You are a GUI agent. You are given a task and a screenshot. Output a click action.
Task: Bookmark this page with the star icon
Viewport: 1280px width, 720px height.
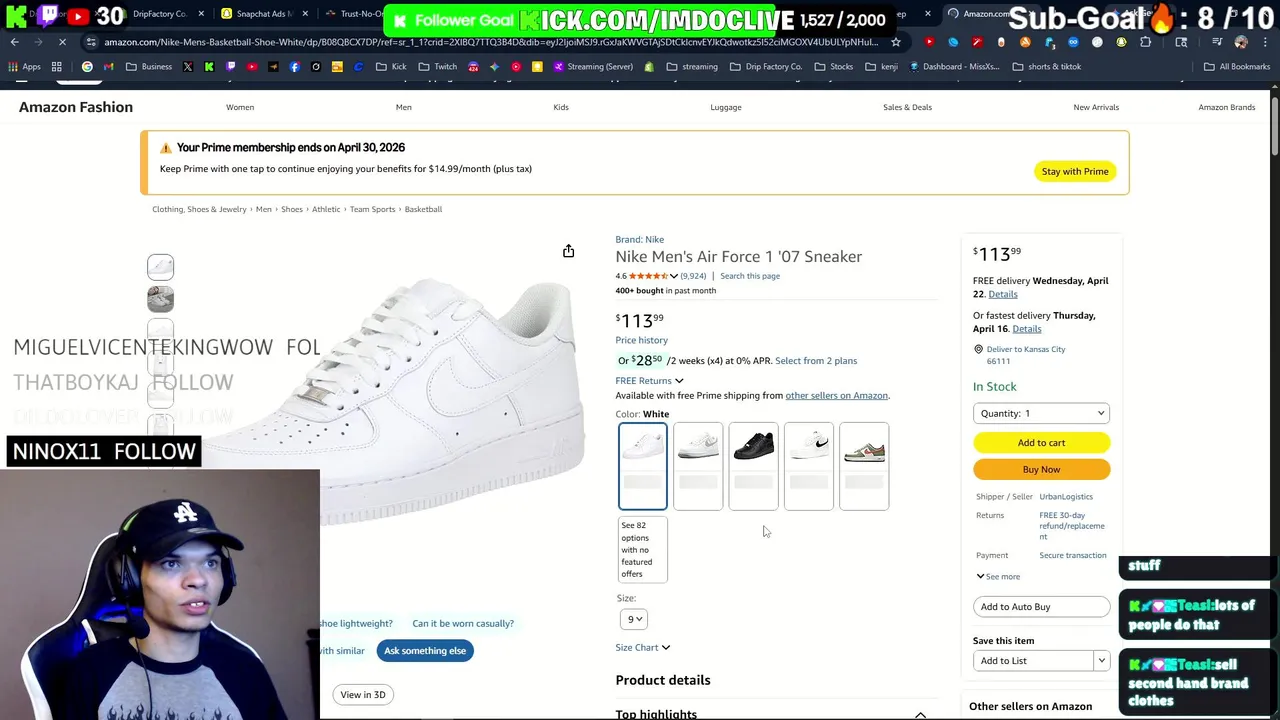[x=895, y=42]
